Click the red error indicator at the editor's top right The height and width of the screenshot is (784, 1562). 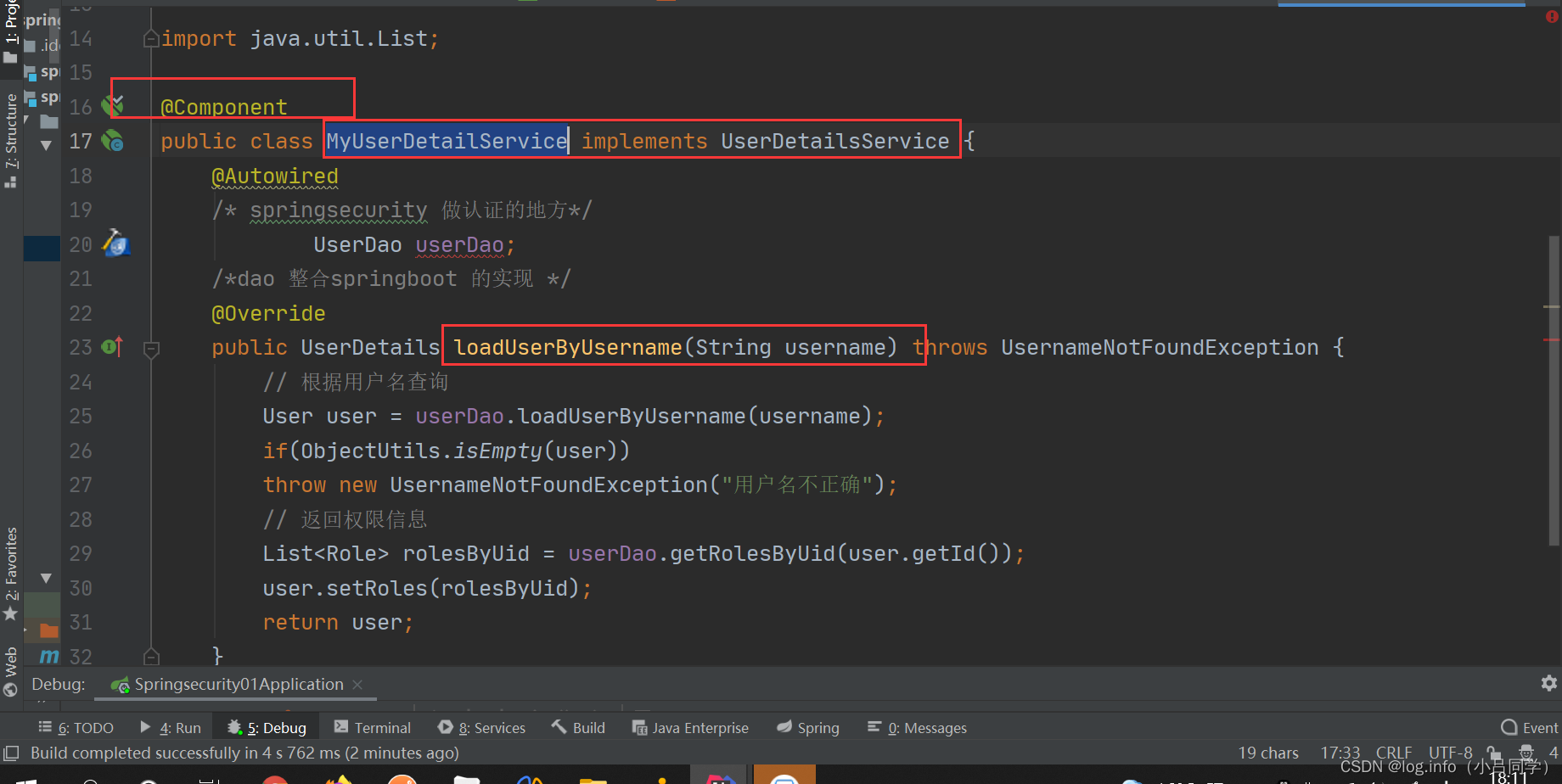click(1552, 16)
